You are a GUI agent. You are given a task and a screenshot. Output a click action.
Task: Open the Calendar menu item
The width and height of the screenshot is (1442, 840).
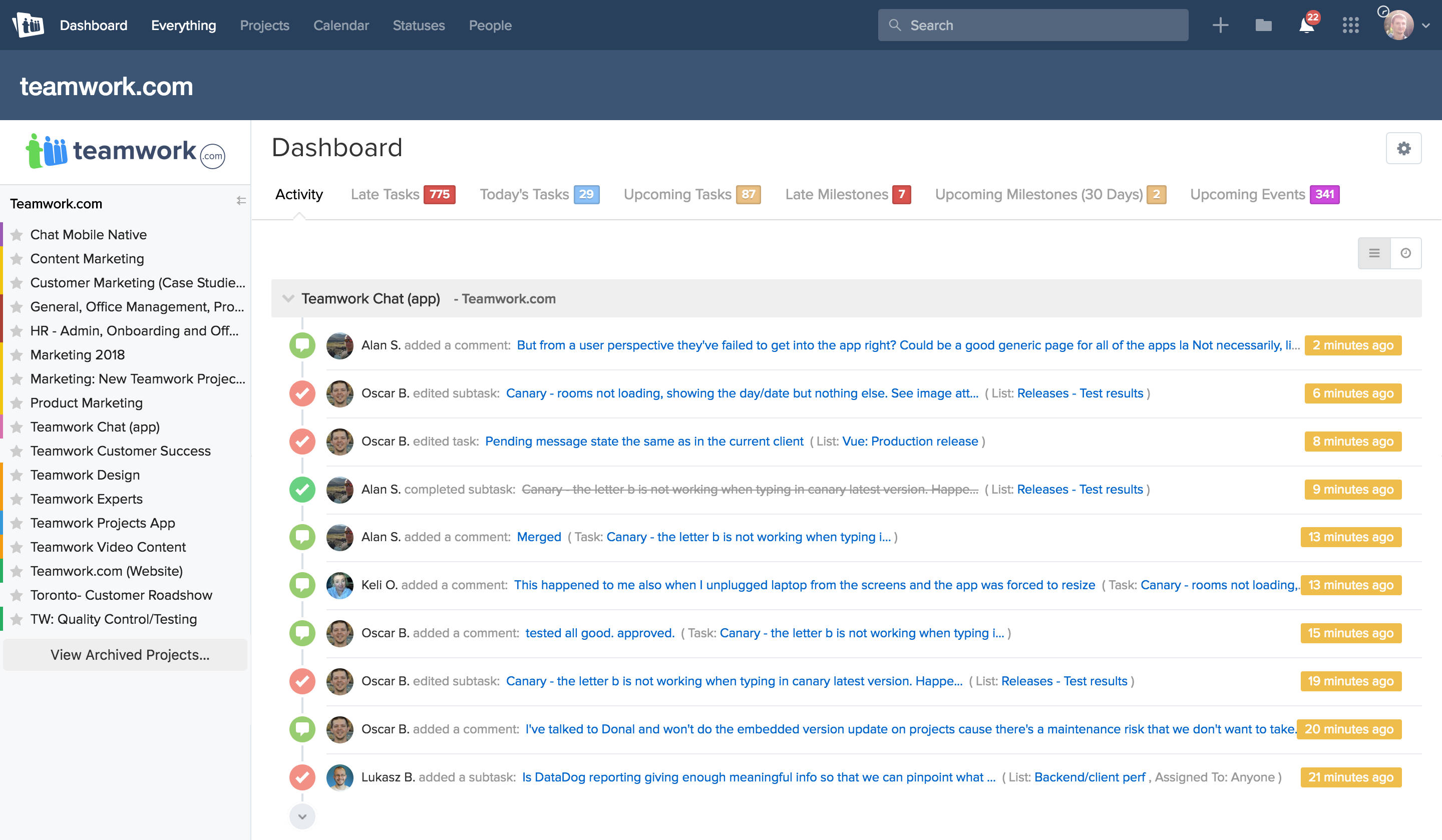click(341, 25)
